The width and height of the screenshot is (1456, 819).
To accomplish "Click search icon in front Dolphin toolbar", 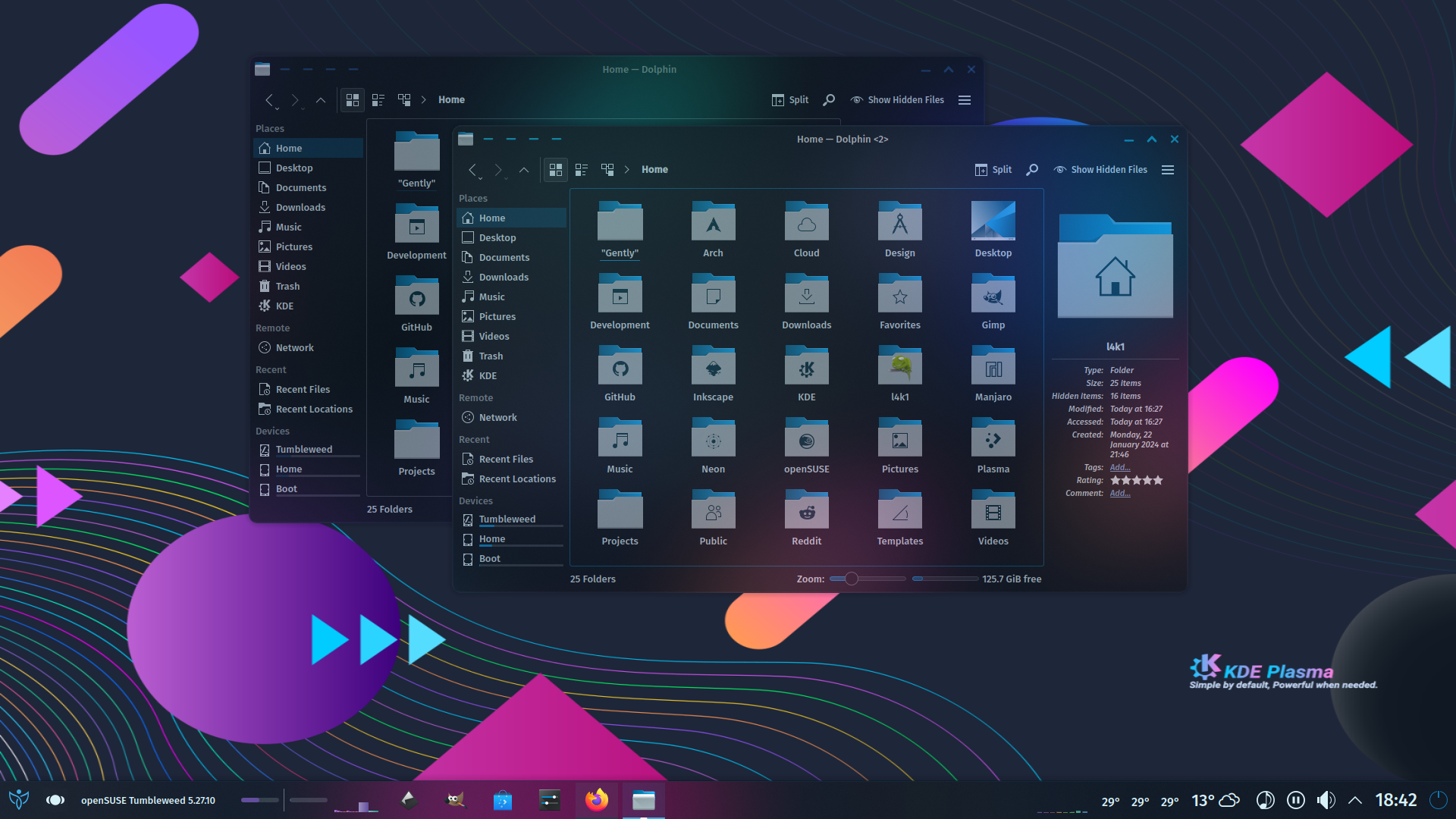I will pos(1032,170).
